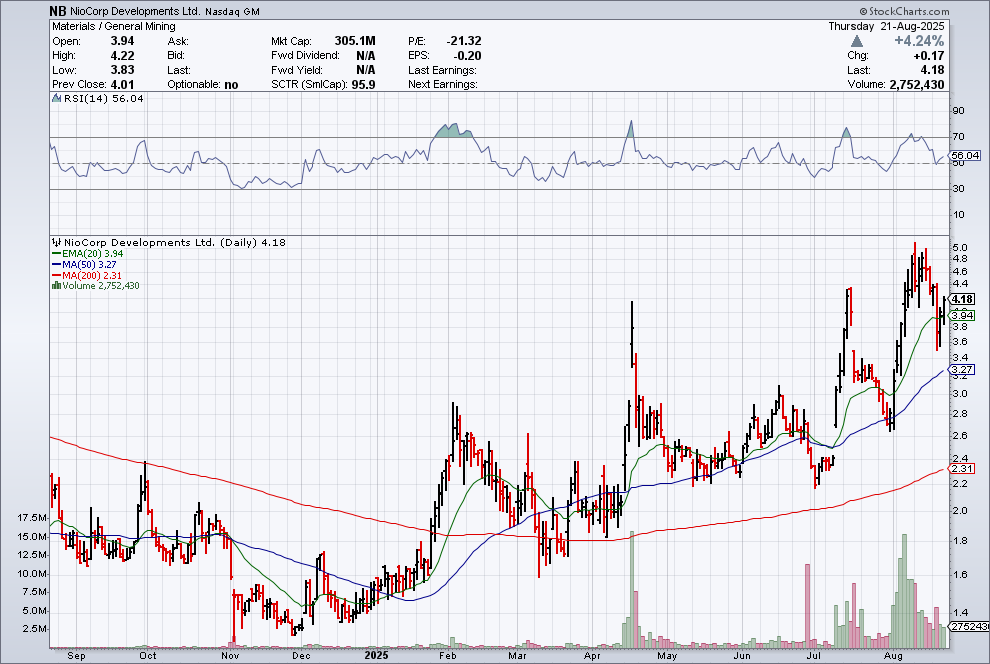Screen dimensions: 990x664
Task: Click the Jul month label on the time axis
Action: 814,655
